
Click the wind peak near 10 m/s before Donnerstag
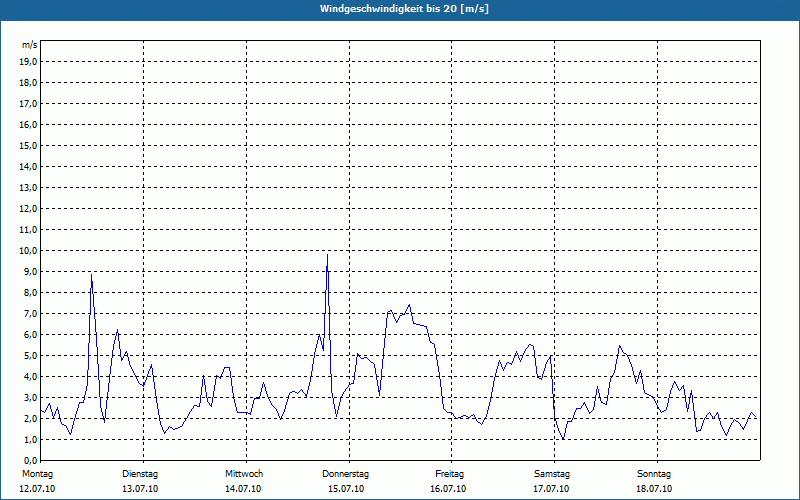coord(327,255)
